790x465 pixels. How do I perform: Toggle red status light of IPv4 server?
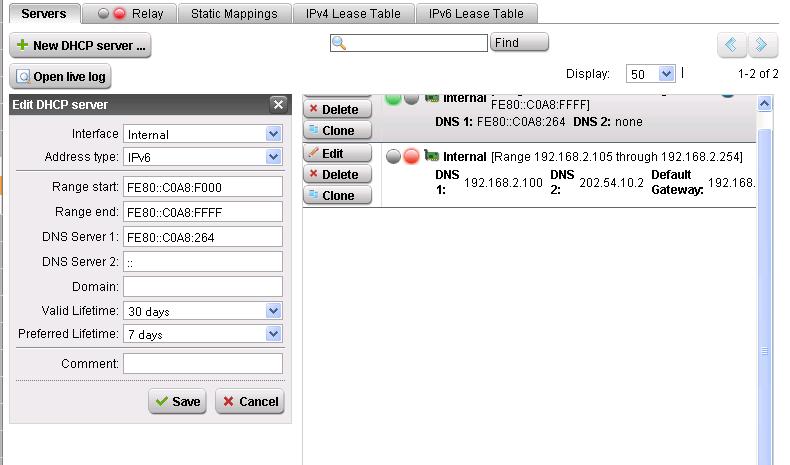411,156
